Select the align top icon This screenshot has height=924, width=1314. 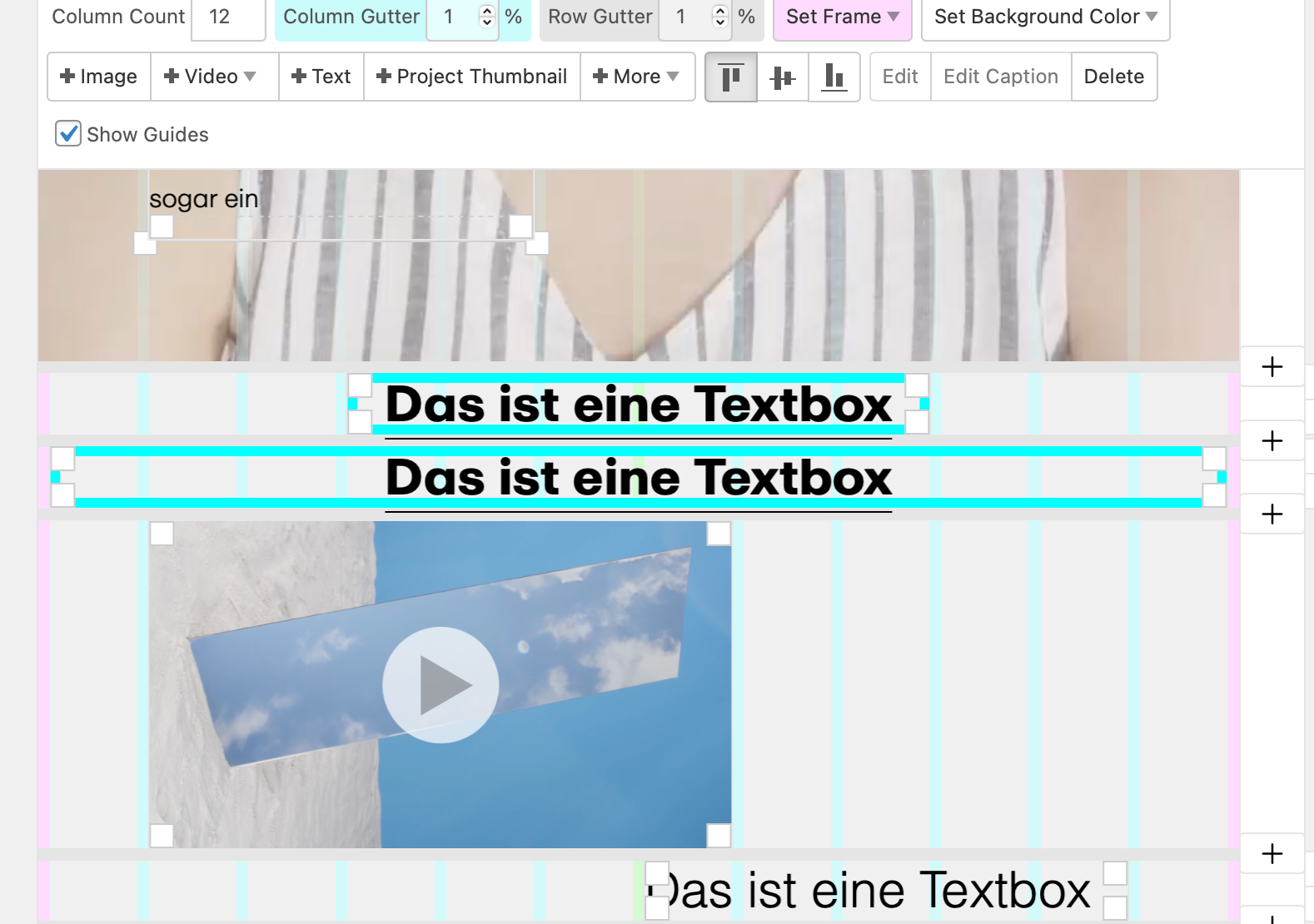(730, 77)
